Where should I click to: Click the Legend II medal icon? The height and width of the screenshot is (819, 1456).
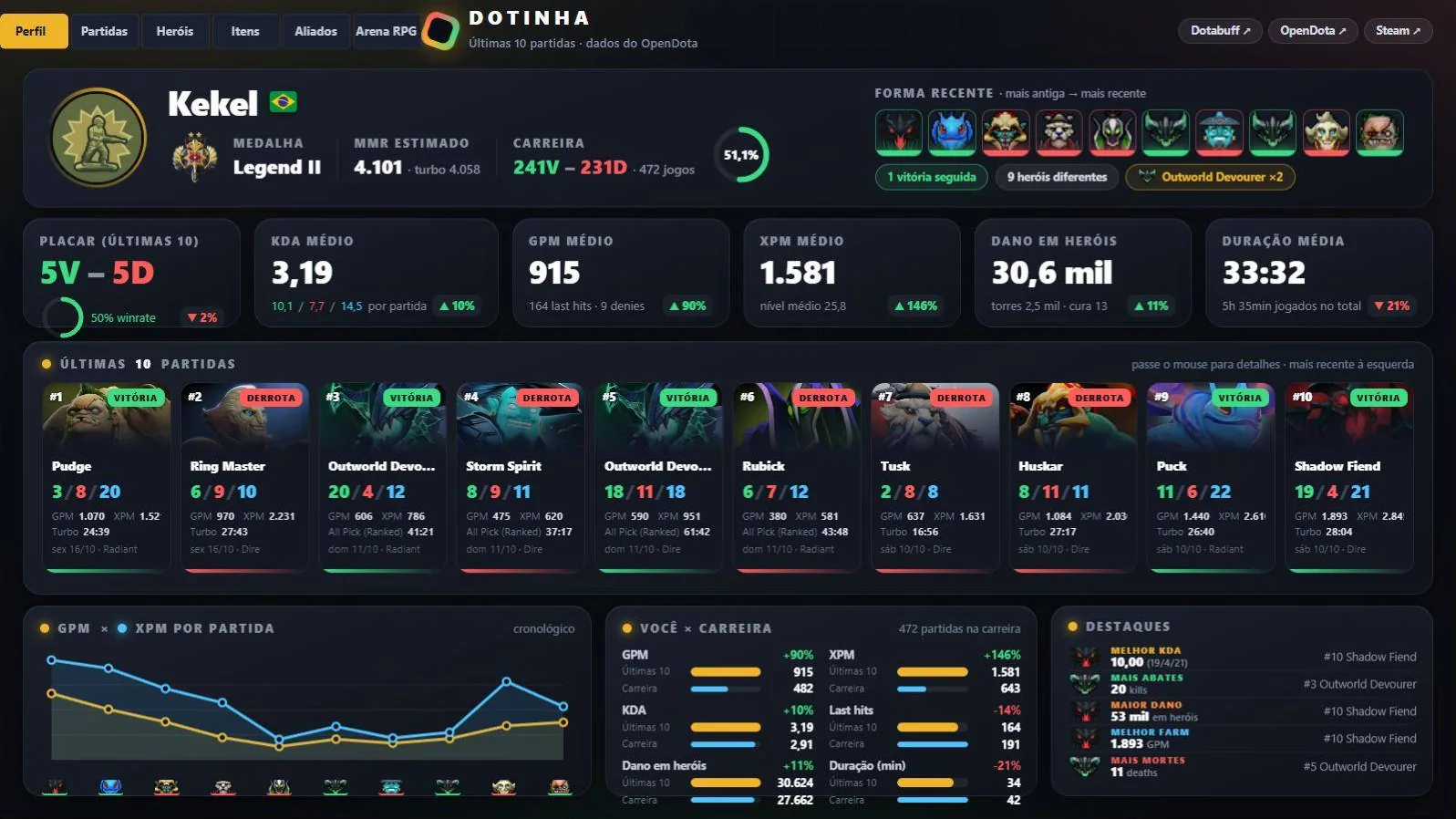click(195, 156)
